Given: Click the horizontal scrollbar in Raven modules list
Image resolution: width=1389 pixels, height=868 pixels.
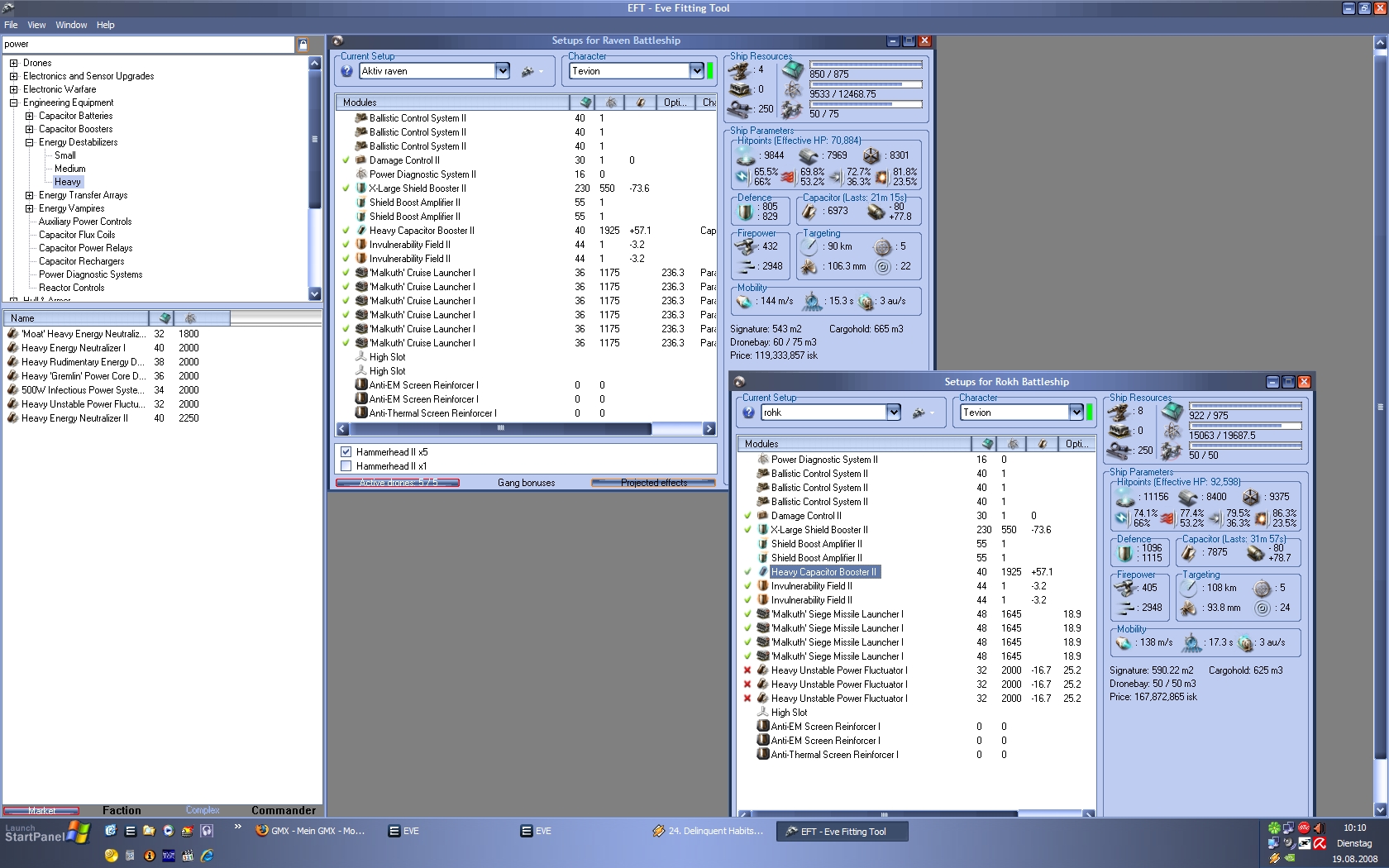Looking at the screenshot, I should [x=500, y=428].
